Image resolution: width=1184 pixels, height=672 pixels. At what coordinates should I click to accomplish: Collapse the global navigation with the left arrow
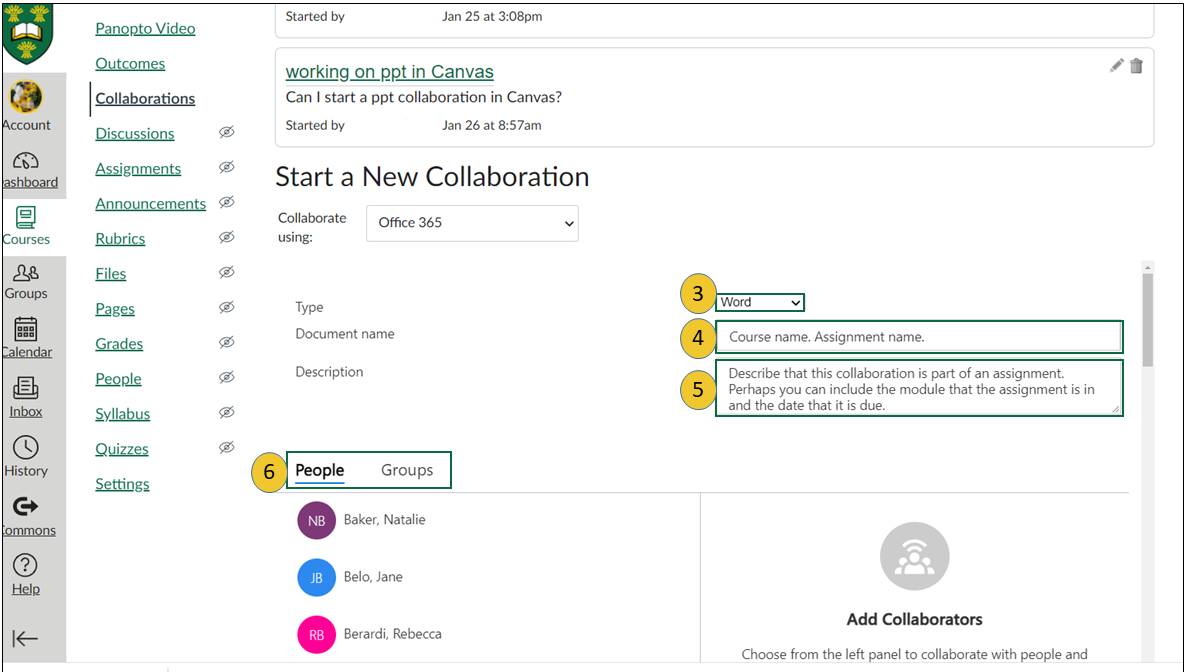coord(25,638)
